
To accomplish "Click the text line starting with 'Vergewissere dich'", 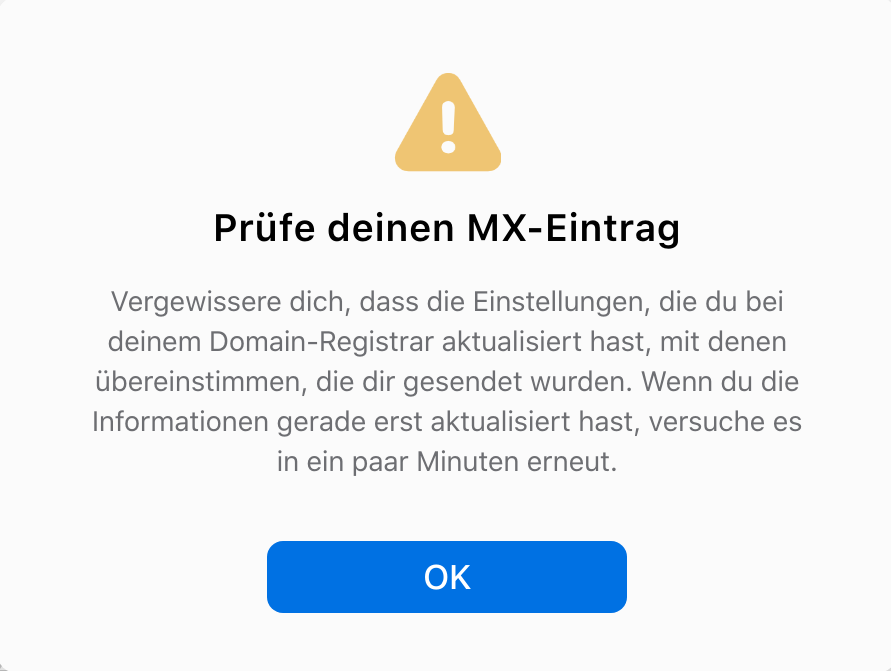I will click(x=447, y=302).
